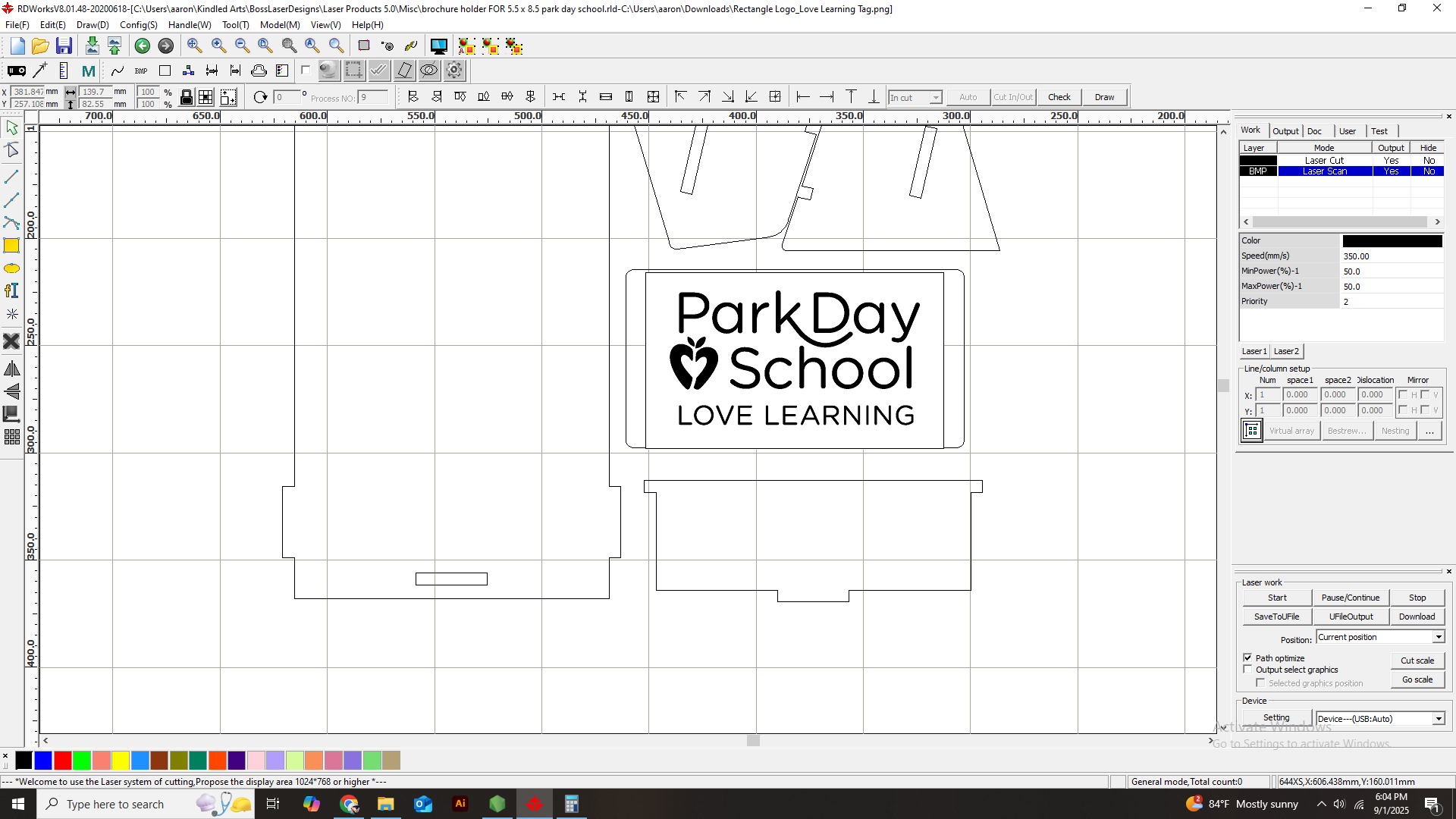Click the Download button
The image size is (1456, 819).
click(1417, 617)
